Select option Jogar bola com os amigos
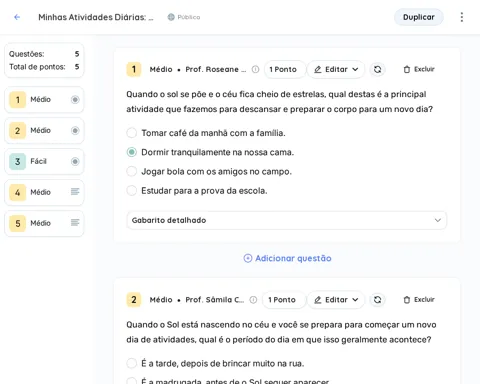Viewport: 480px width, 384px height. [x=132, y=171]
